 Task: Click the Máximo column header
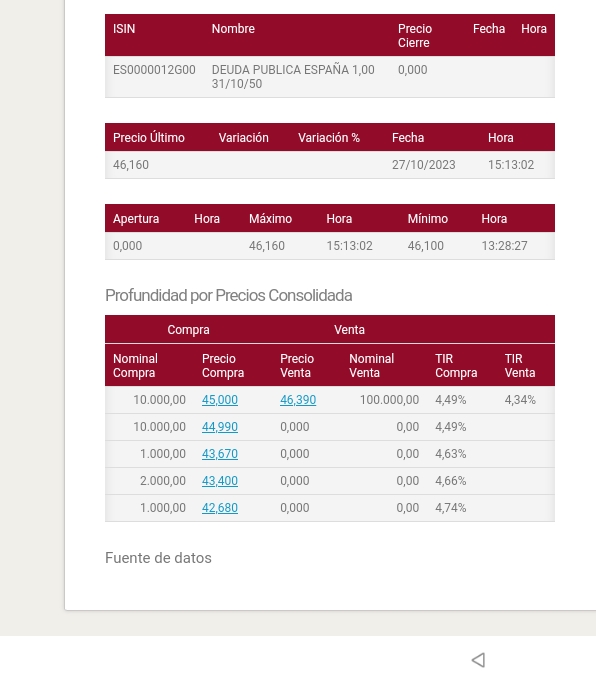[x=271, y=219]
